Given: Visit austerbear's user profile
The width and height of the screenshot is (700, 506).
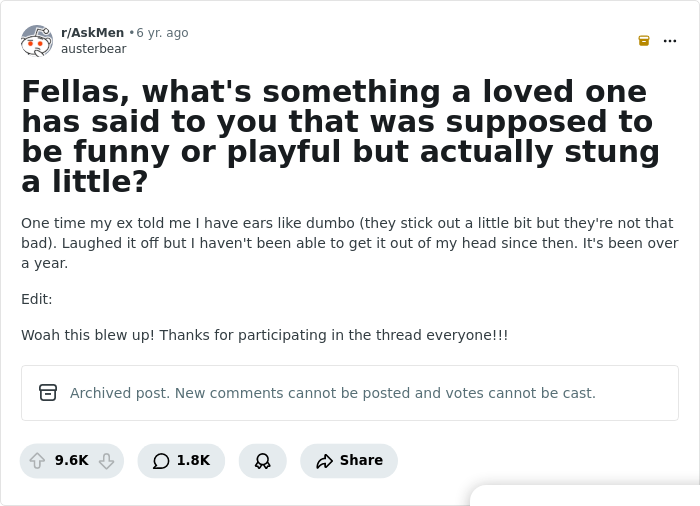Looking at the screenshot, I should (x=93, y=48).
